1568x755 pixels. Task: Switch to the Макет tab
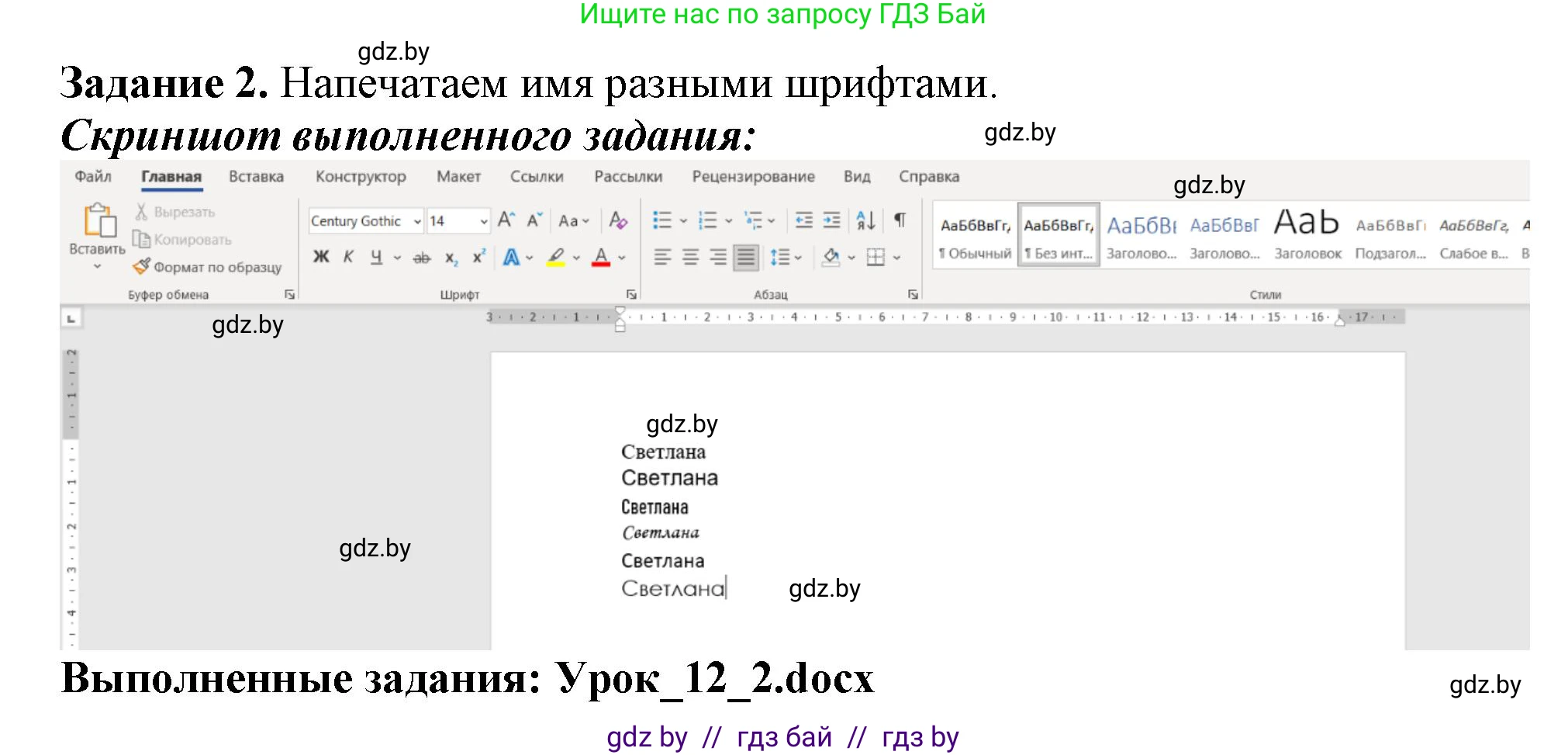tap(458, 176)
